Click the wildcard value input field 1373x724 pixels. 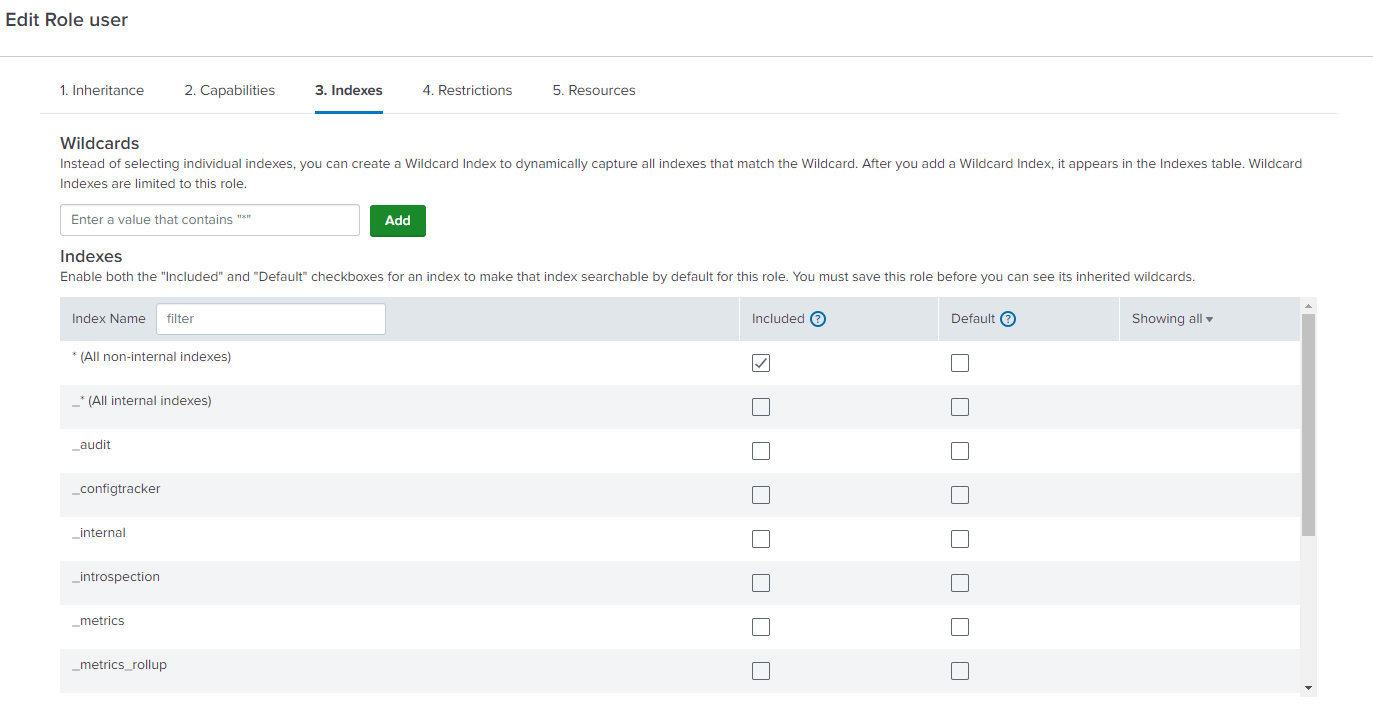210,220
